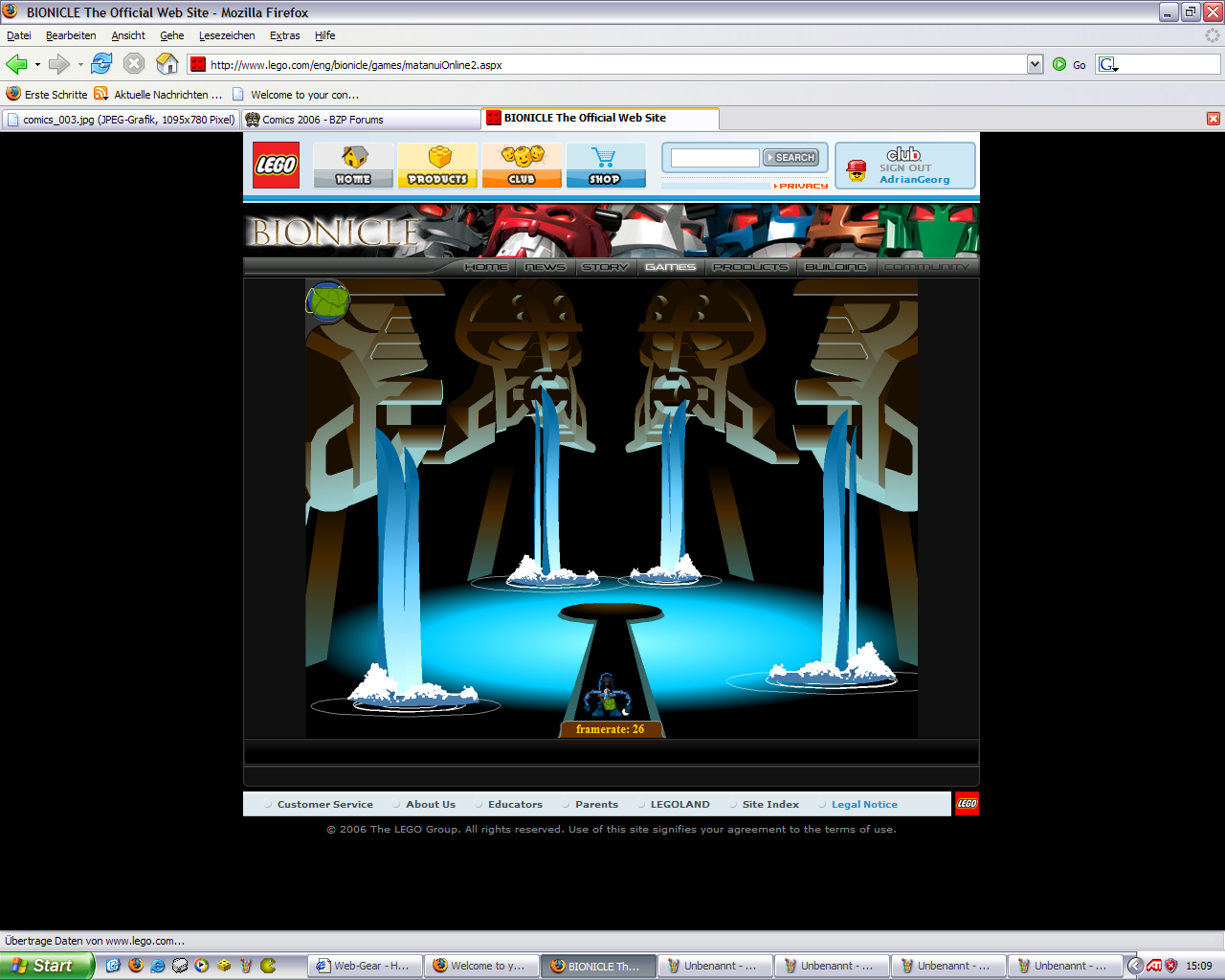The image size is (1225, 980).
Task: Open the LEGO Club faces icon
Action: coord(522,165)
